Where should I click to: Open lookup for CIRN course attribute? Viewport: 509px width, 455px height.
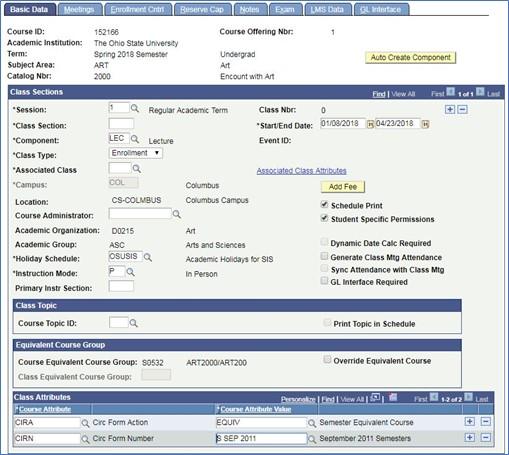coord(85,439)
